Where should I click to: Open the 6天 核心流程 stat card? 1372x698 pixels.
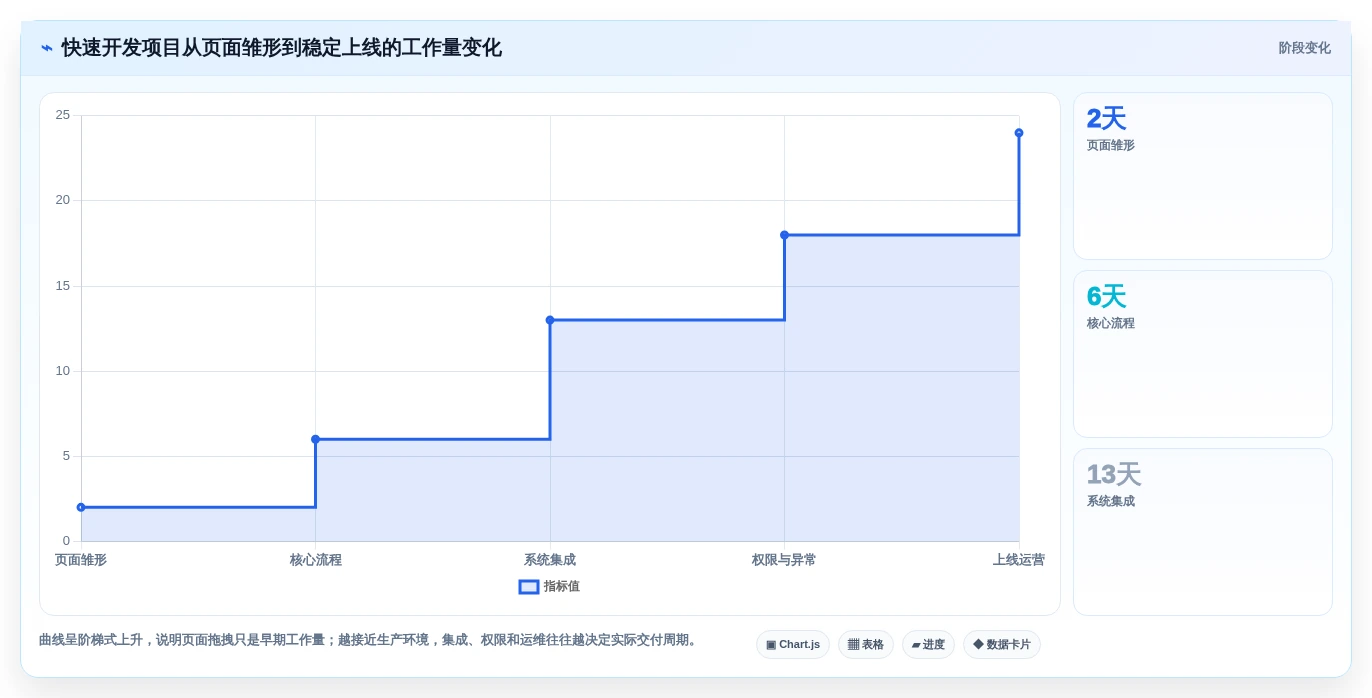[x=1203, y=354]
